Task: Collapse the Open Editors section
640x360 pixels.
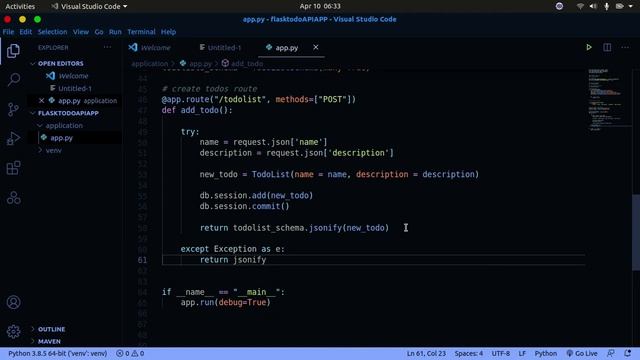Action: [60, 64]
